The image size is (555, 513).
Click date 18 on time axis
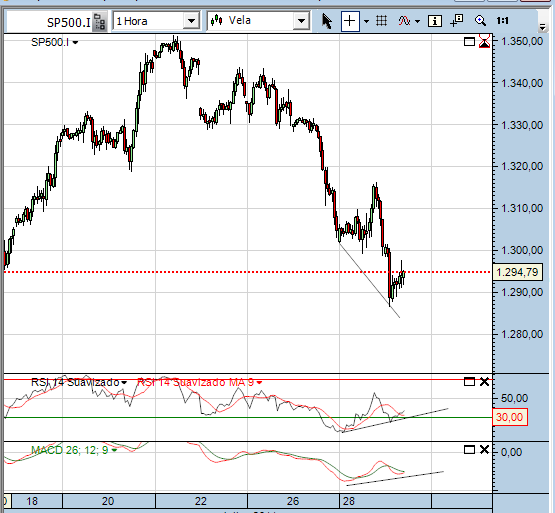(x=32, y=501)
